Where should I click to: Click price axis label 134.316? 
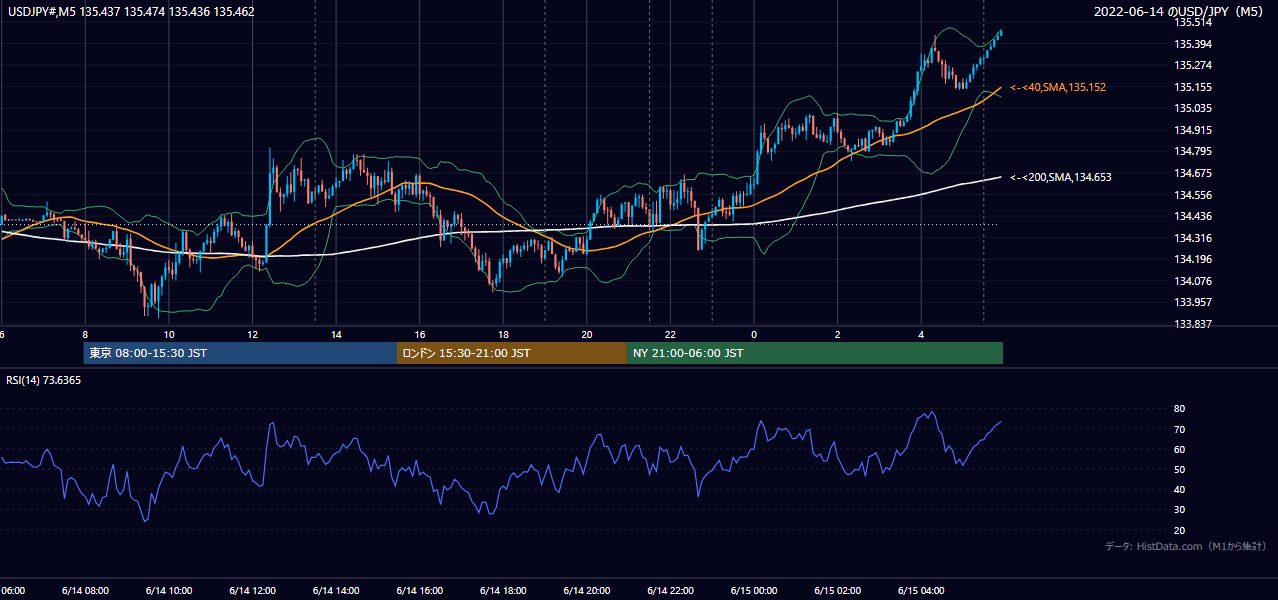1193,238
